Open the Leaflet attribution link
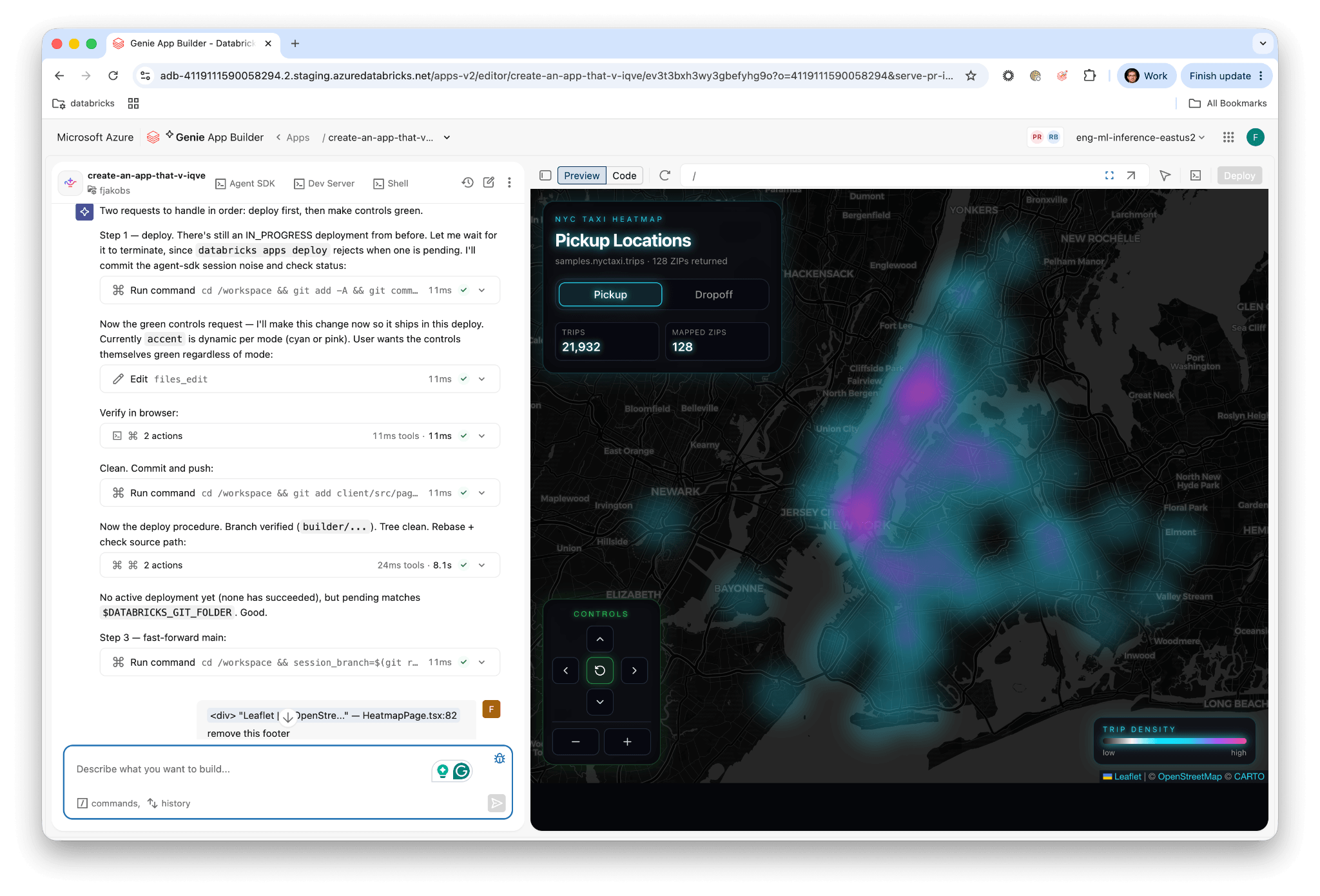 click(1127, 777)
